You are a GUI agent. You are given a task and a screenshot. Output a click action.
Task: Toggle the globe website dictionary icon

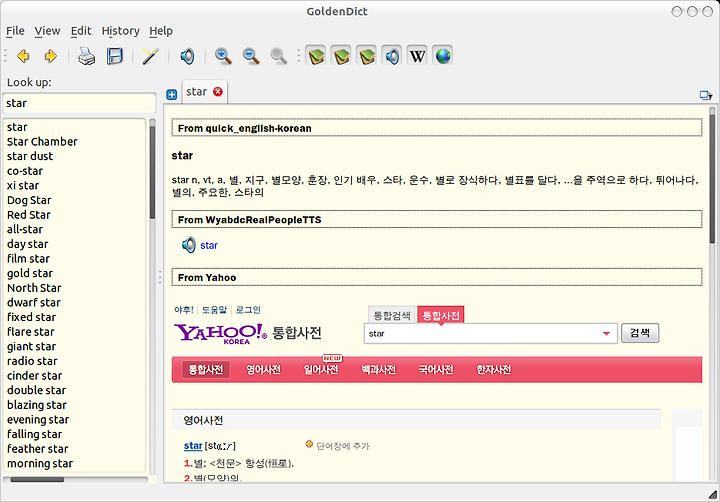[x=443, y=56]
